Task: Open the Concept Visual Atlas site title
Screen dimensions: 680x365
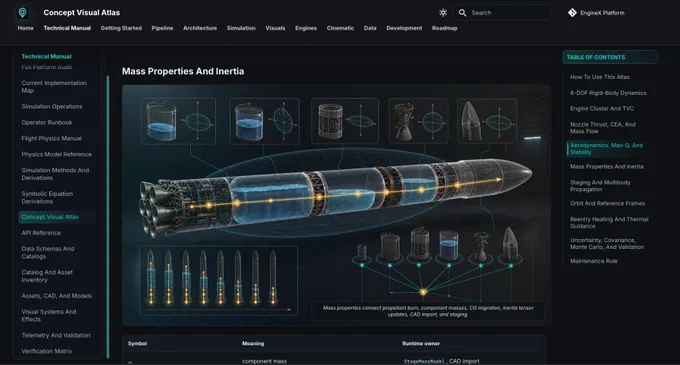Action: tap(82, 13)
